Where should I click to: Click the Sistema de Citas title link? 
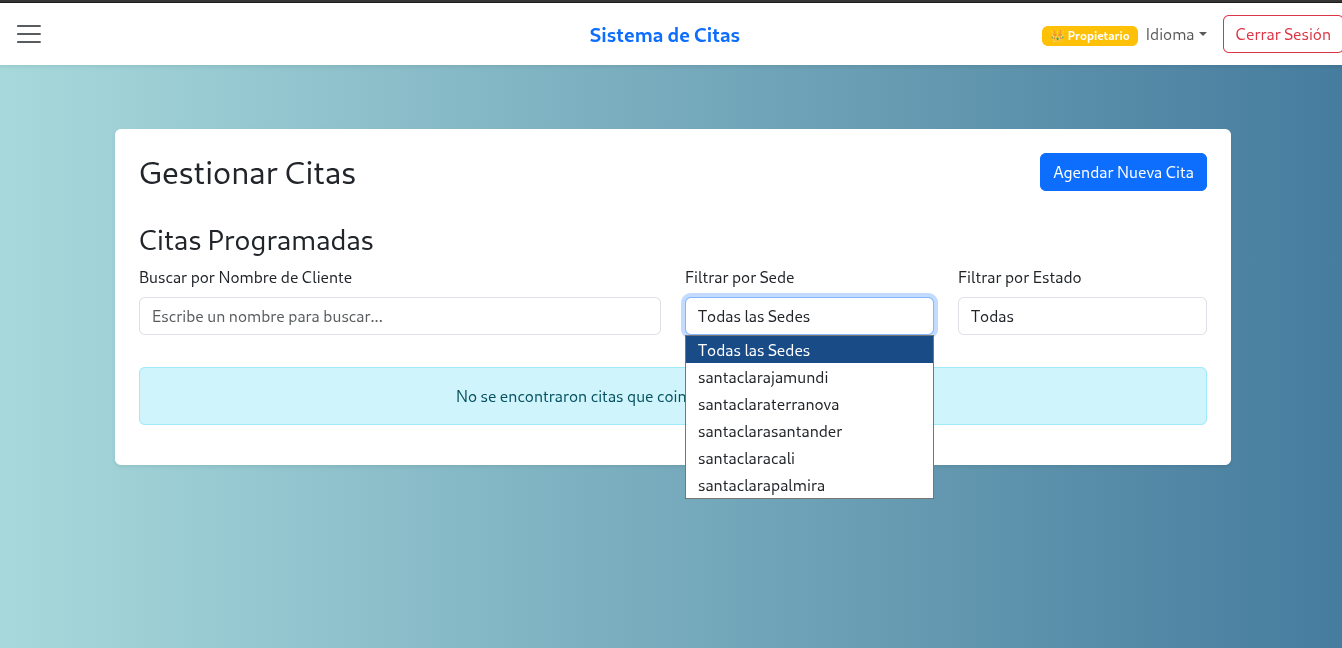click(x=664, y=35)
